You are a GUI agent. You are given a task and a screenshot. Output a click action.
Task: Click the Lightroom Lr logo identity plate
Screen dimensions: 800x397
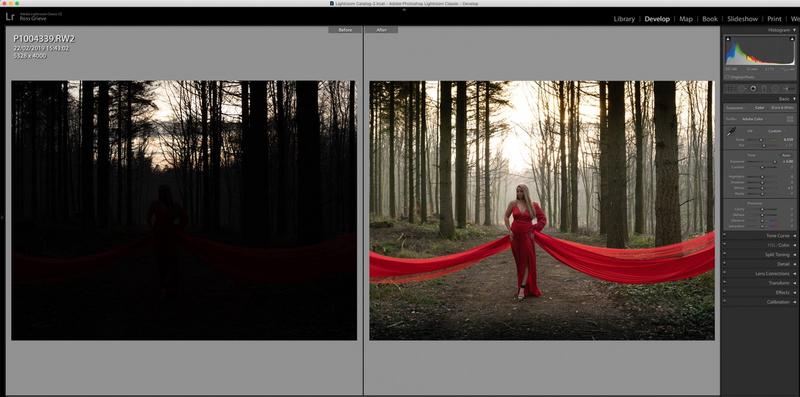[10, 16]
